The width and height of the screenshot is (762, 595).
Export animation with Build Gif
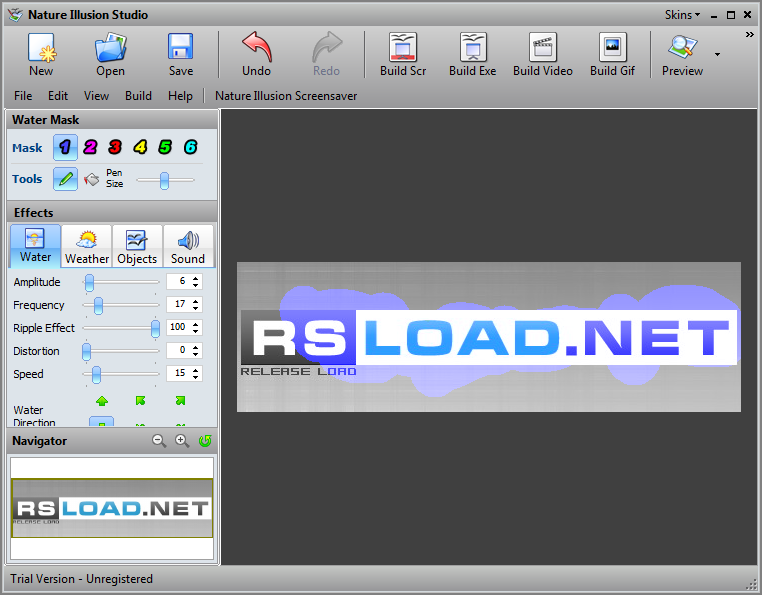(x=612, y=54)
